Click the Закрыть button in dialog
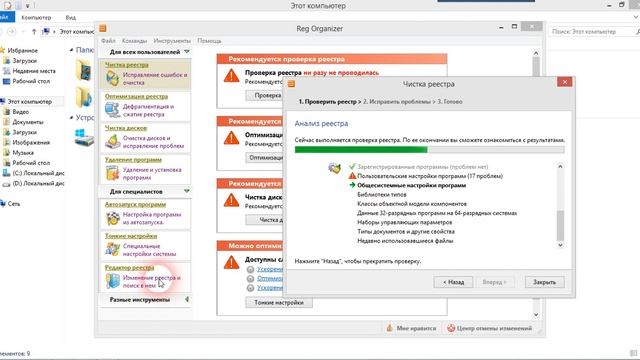640x360 pixels. 544,282
